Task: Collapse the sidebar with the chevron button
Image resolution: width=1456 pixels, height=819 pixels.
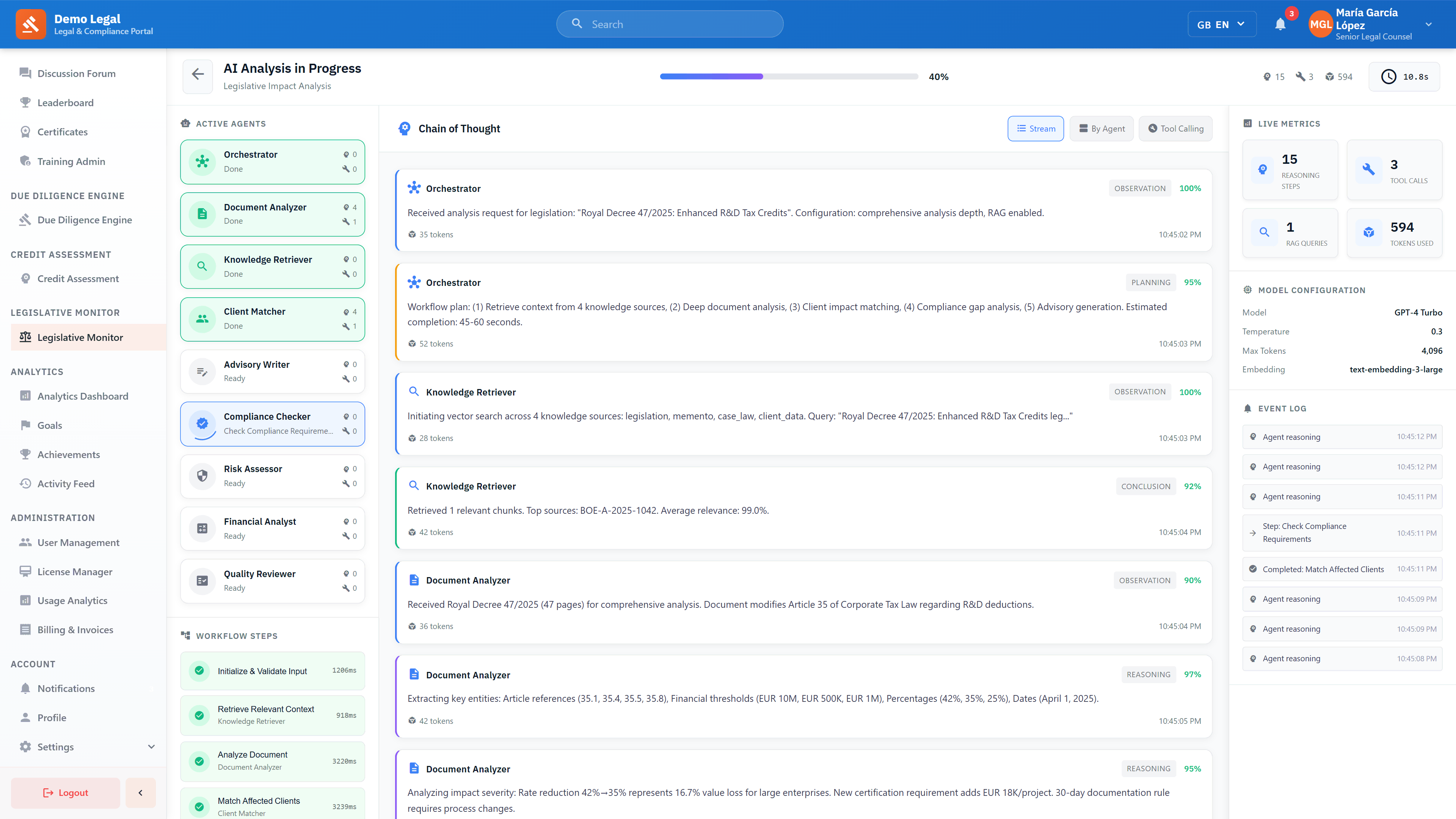Action: pyautogui.click(x=140, y=792)
